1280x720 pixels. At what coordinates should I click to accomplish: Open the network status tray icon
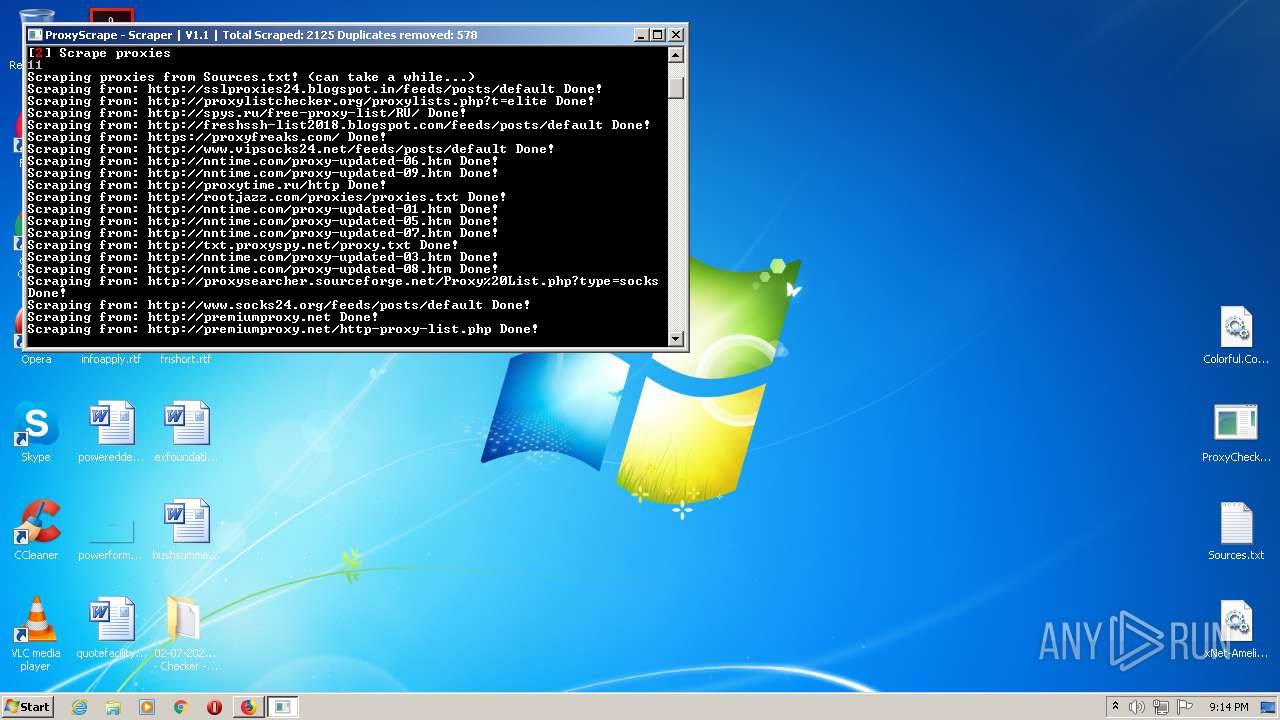point(1161,707)
